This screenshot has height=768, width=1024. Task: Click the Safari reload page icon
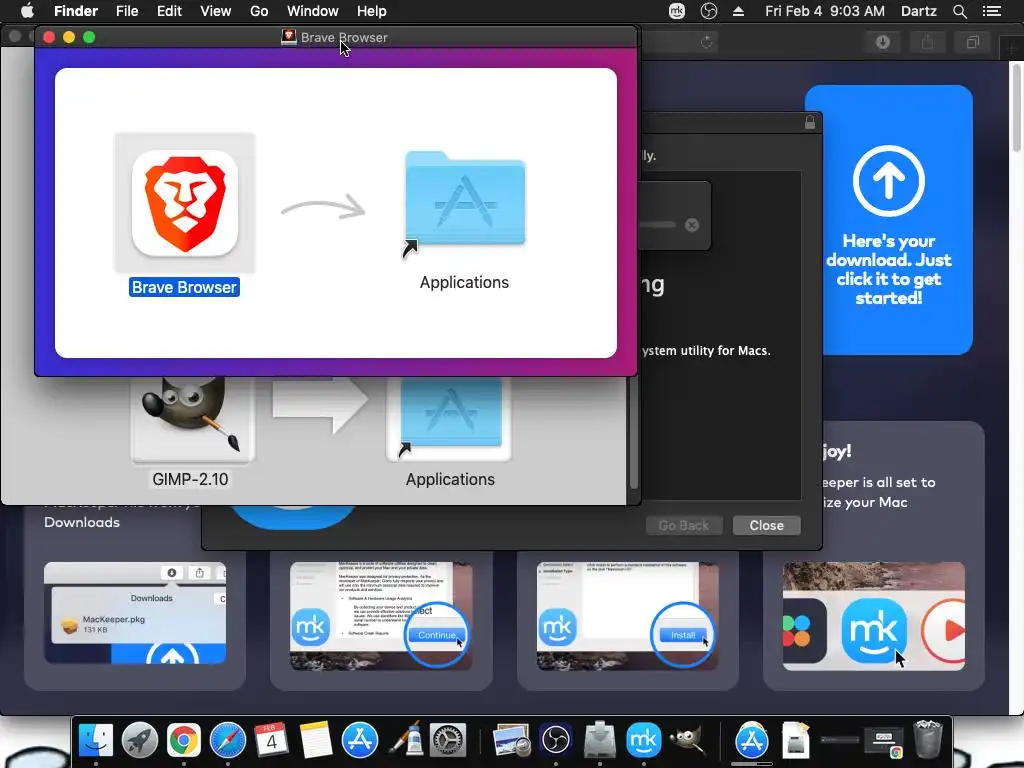[706, 42]
